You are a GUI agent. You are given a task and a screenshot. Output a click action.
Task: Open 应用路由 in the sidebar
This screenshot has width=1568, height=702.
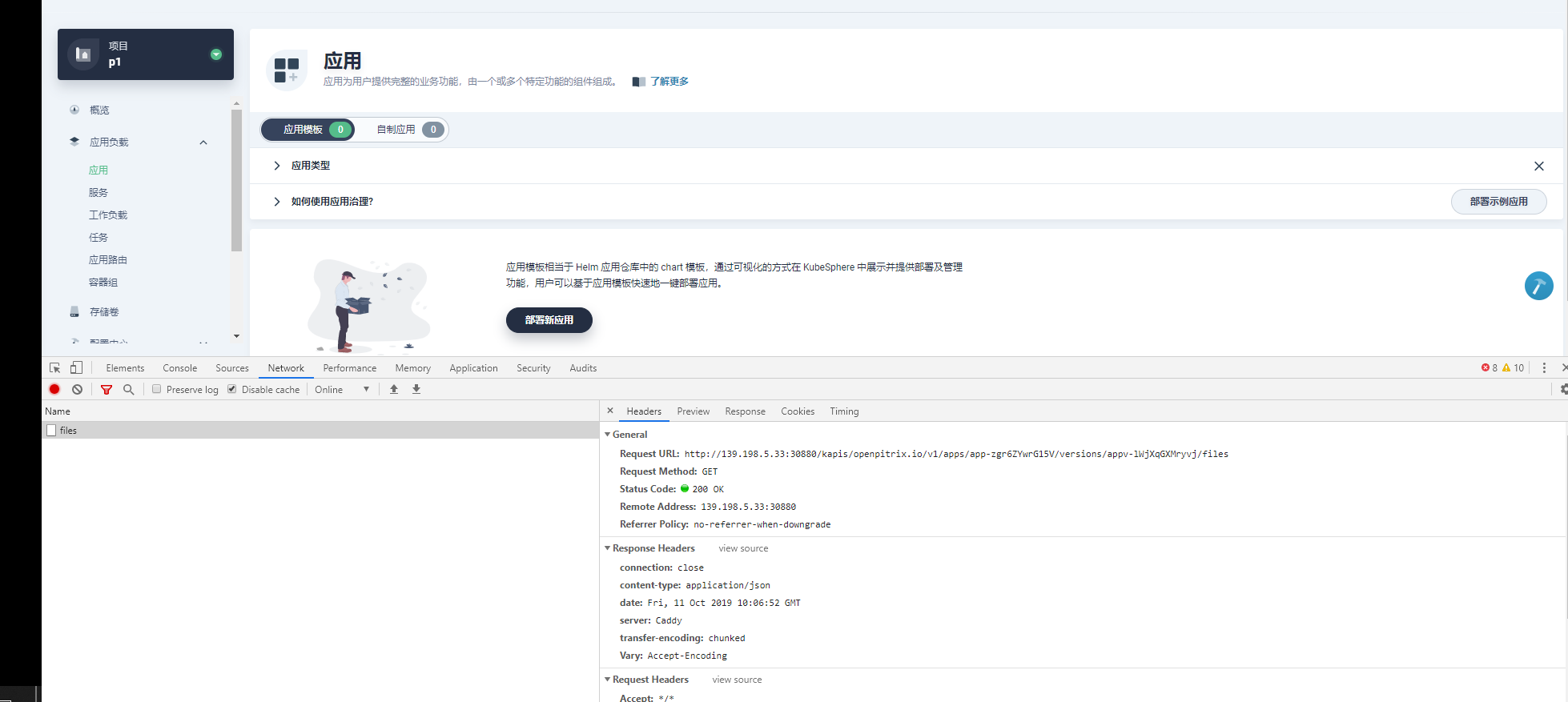[x=108, y=259]
